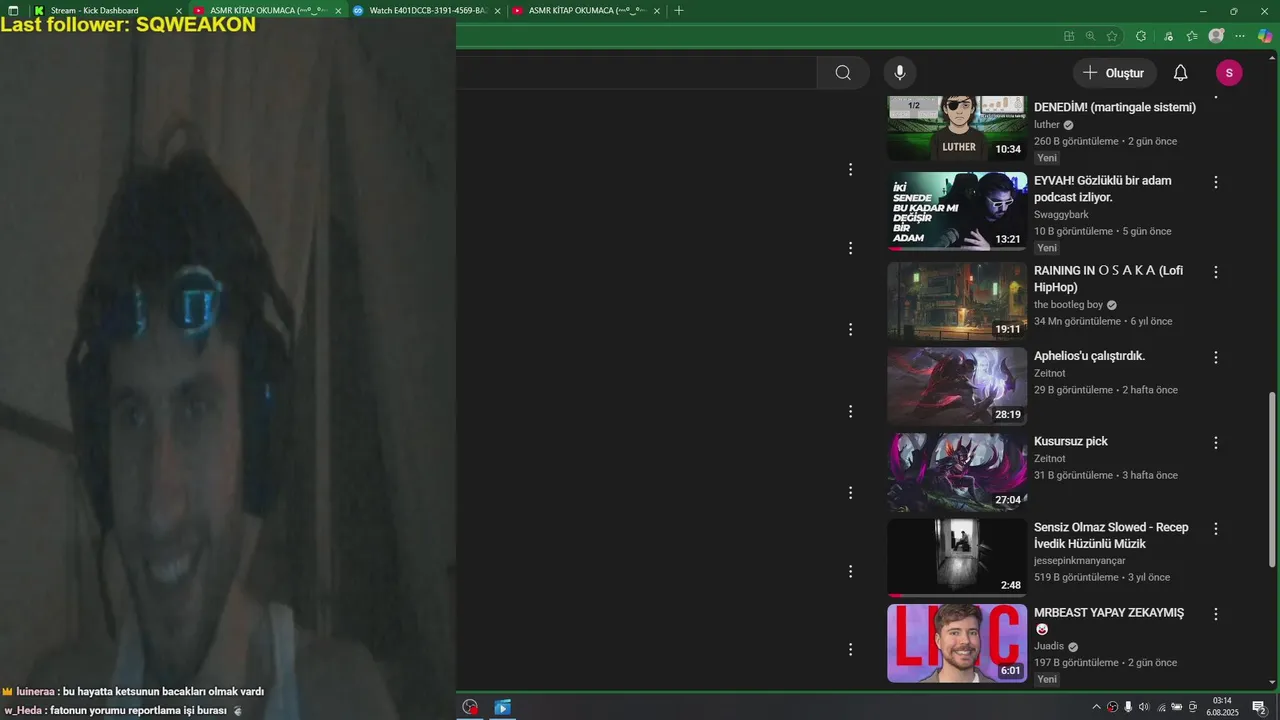Open the browser extensions puzzle icon

coord(1141,36)
